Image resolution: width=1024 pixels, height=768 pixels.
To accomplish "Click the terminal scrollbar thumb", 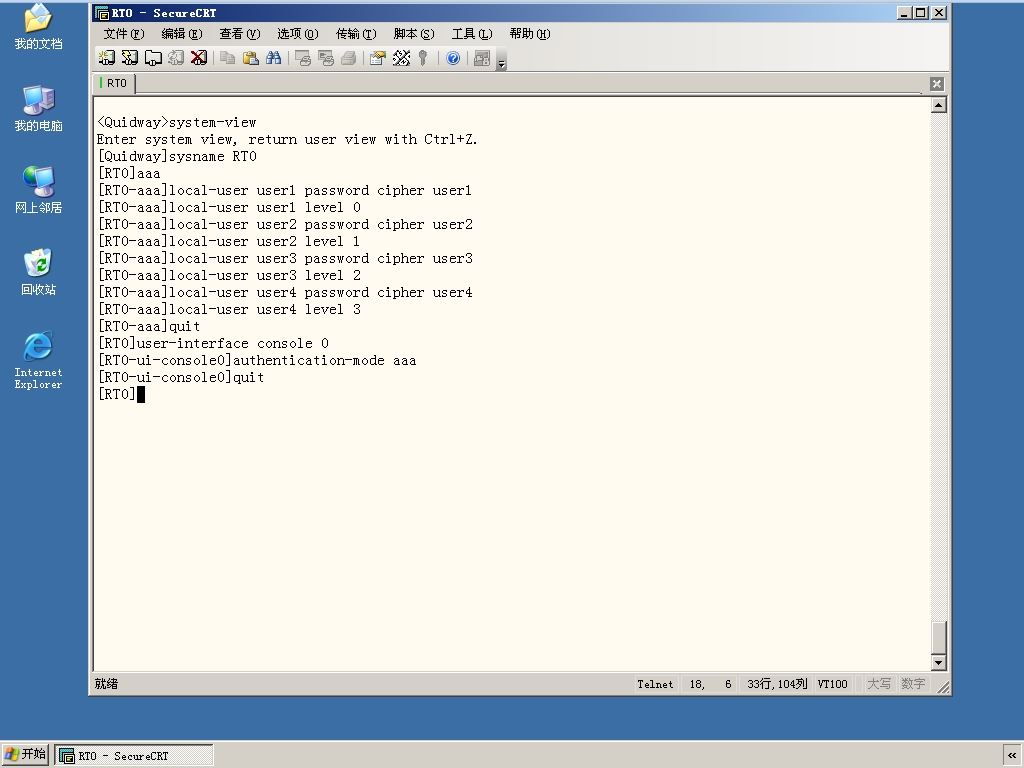I will click(938, 637).
